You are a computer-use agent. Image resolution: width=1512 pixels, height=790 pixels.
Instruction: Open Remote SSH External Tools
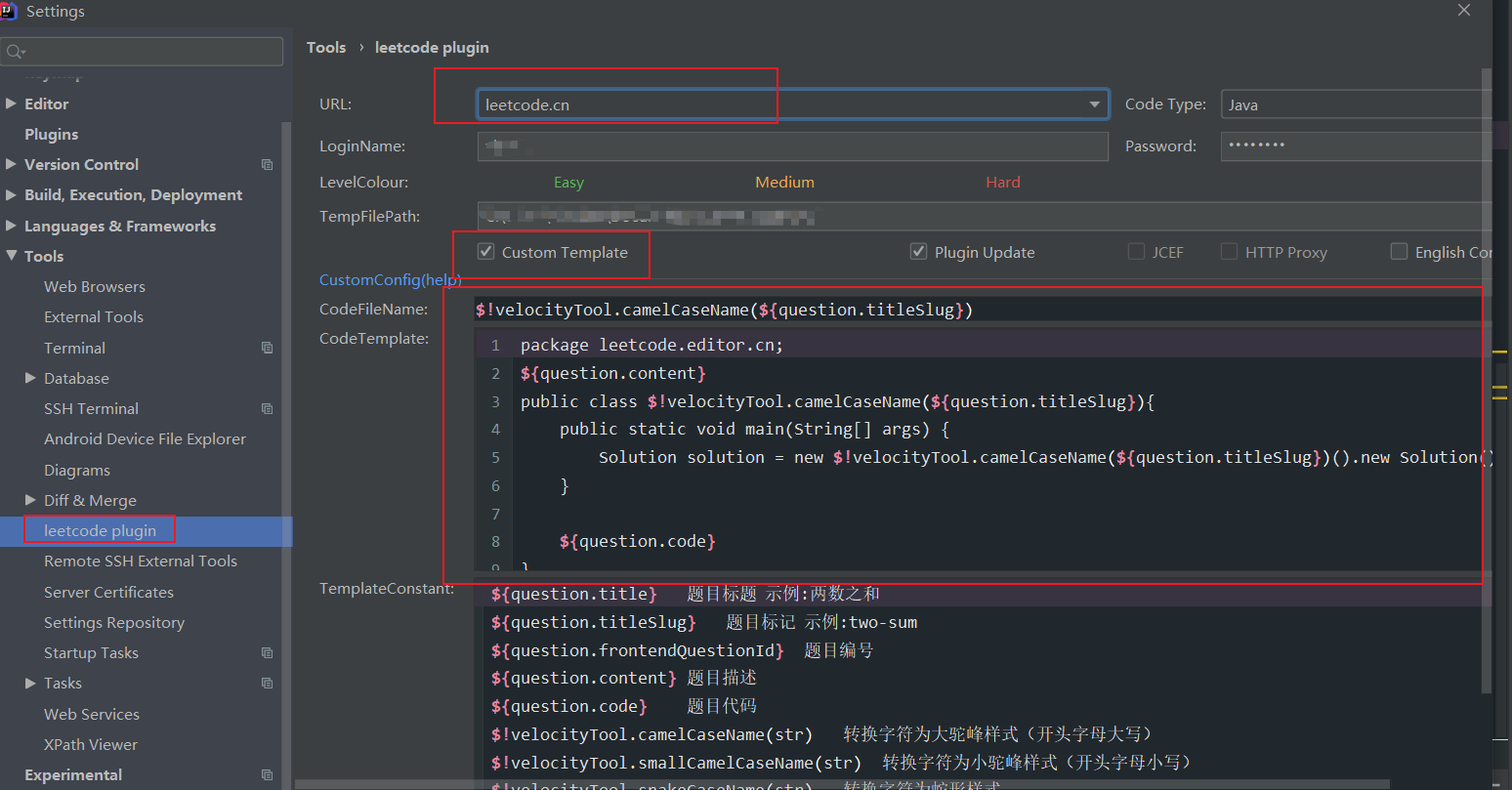point(141,561)
